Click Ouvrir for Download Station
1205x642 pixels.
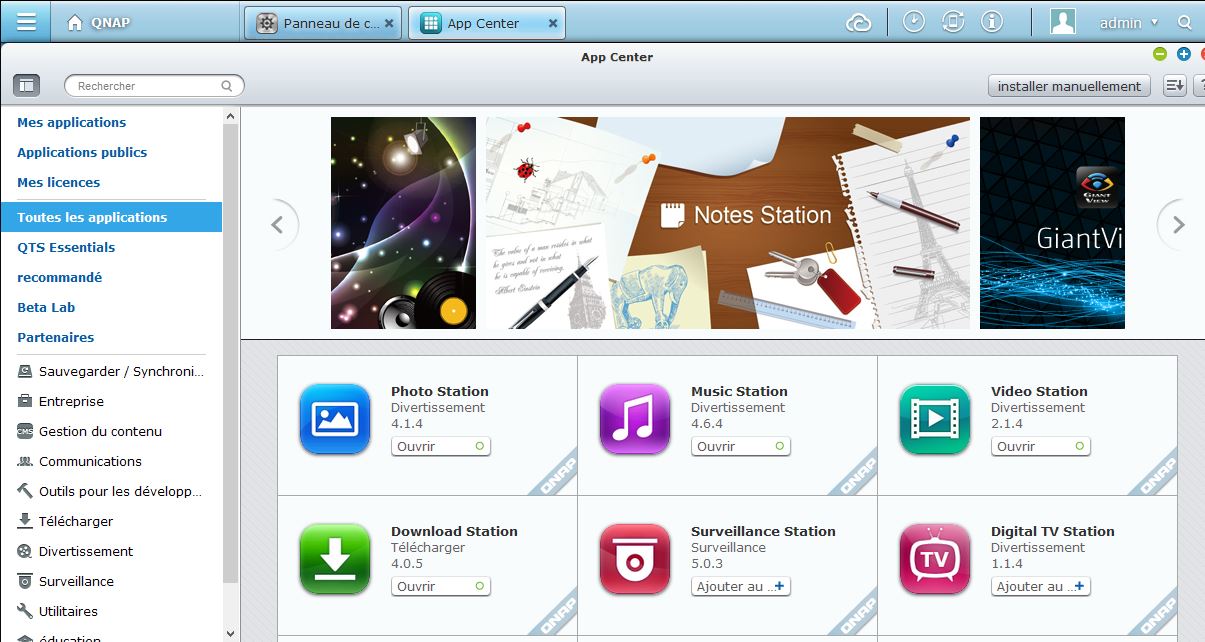point(441,587)
